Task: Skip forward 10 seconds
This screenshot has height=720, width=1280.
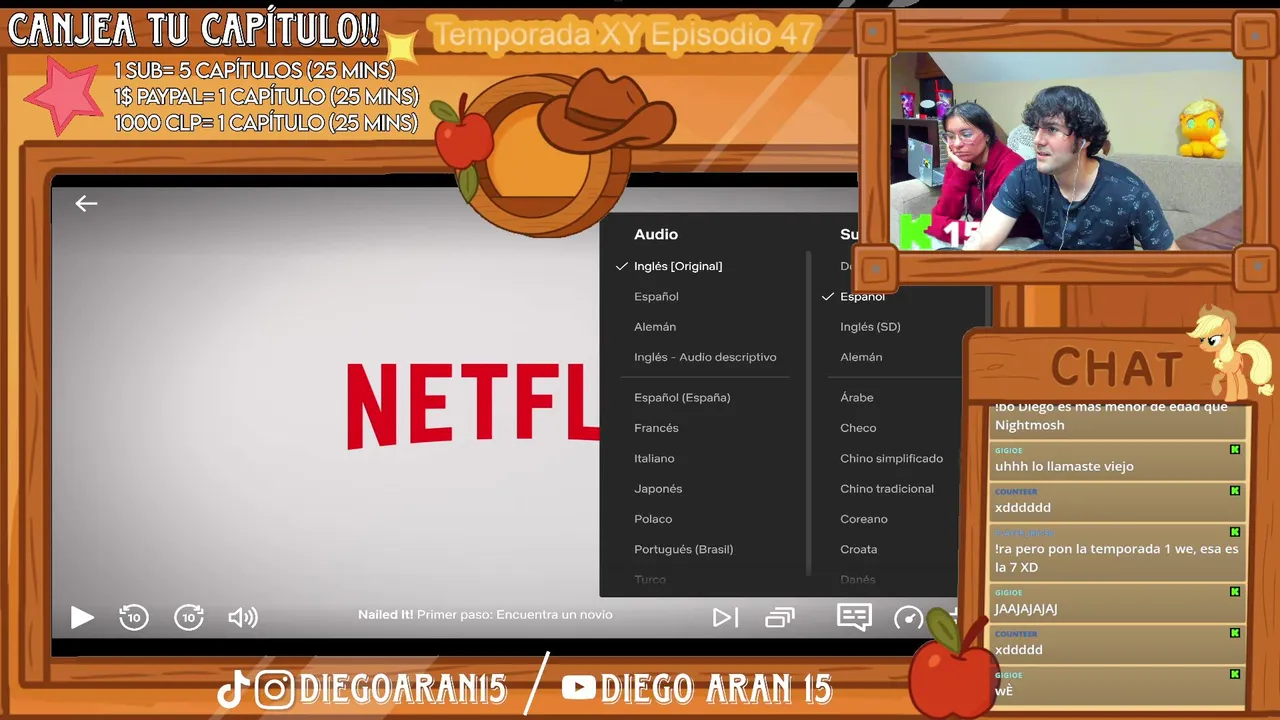Action: pyautogui.click(x=189, y=618)
